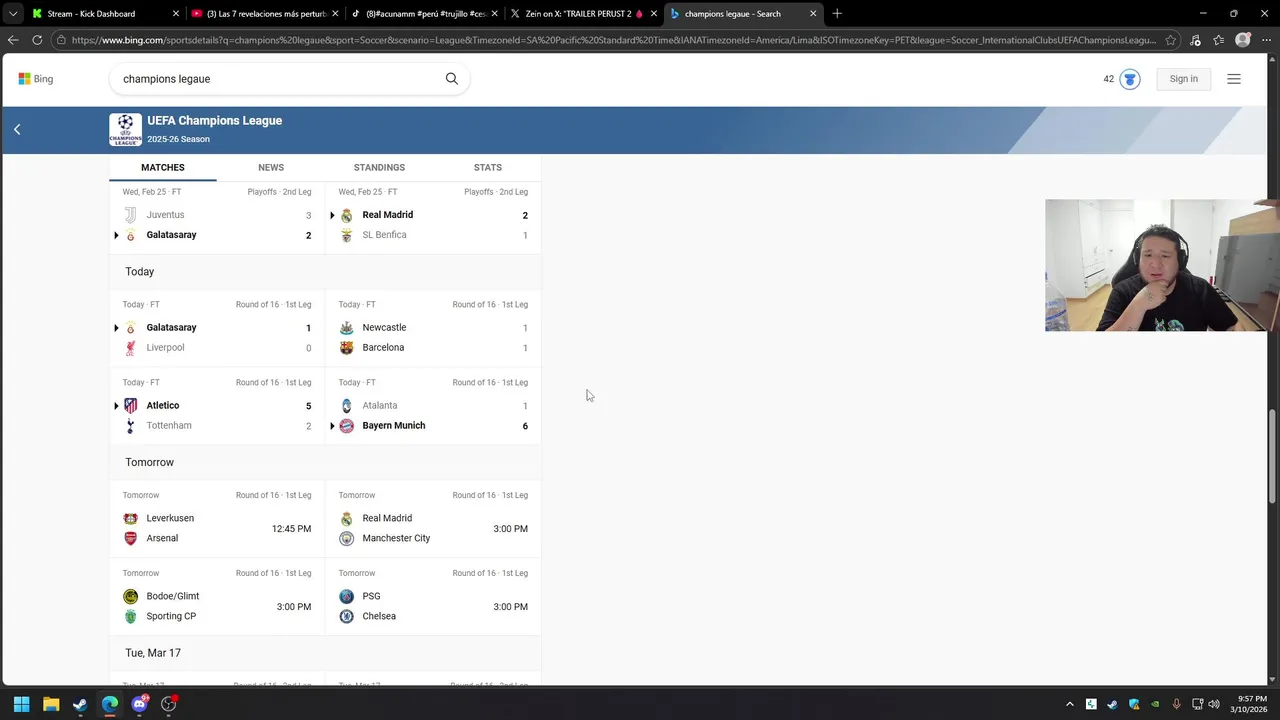Reload the page
The height and width of the screenshot is (720, 1280).
point(37,40)
